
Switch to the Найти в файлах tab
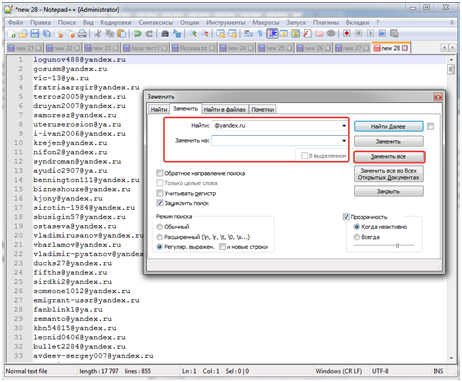pyautogui.click(x=225, y=109)
